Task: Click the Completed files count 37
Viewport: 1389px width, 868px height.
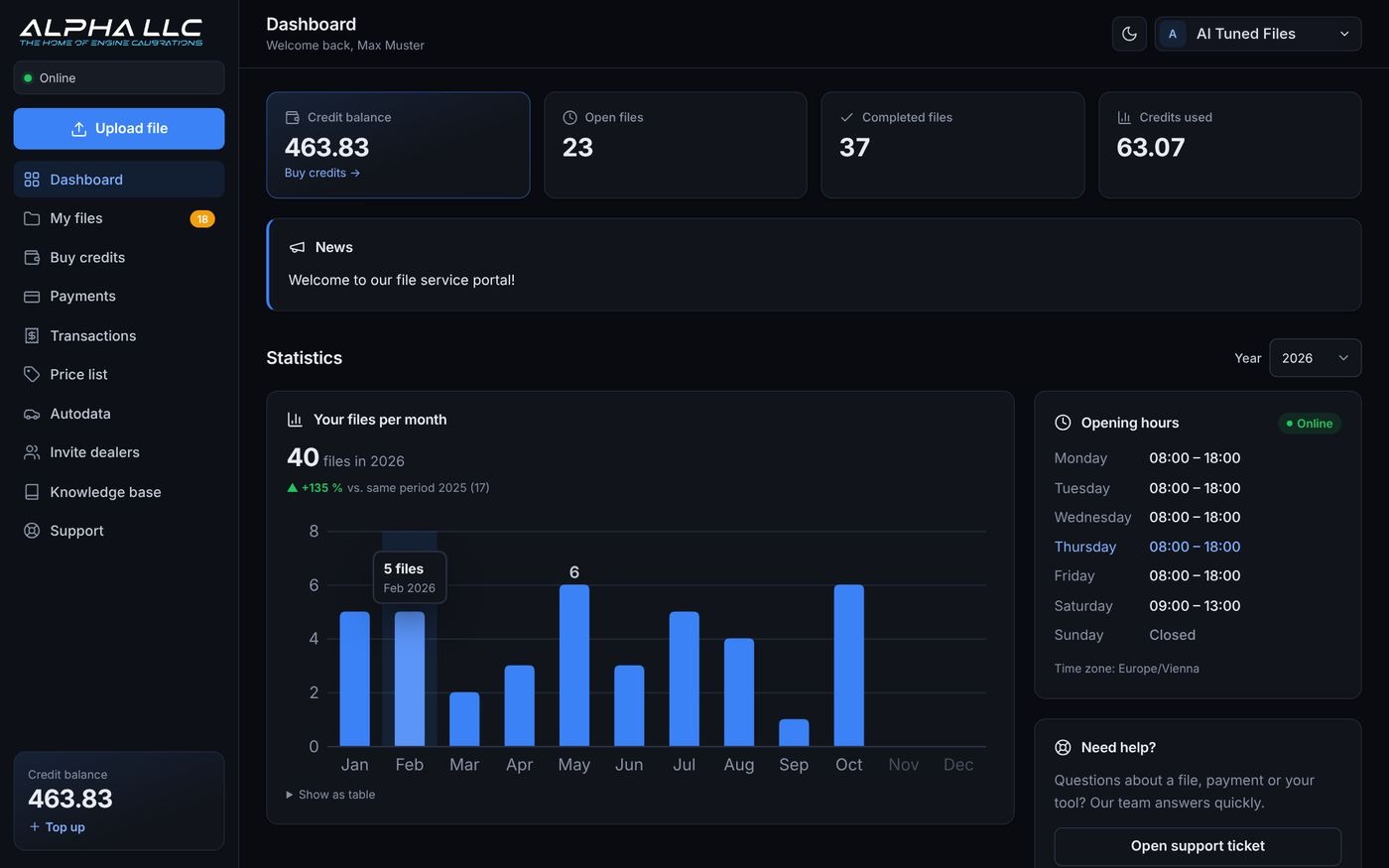Action: [x=855, y=148]
